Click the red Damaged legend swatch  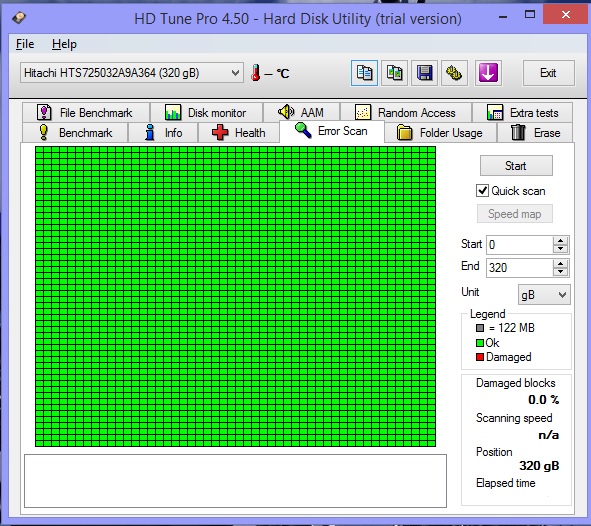[x=480, y=357]
